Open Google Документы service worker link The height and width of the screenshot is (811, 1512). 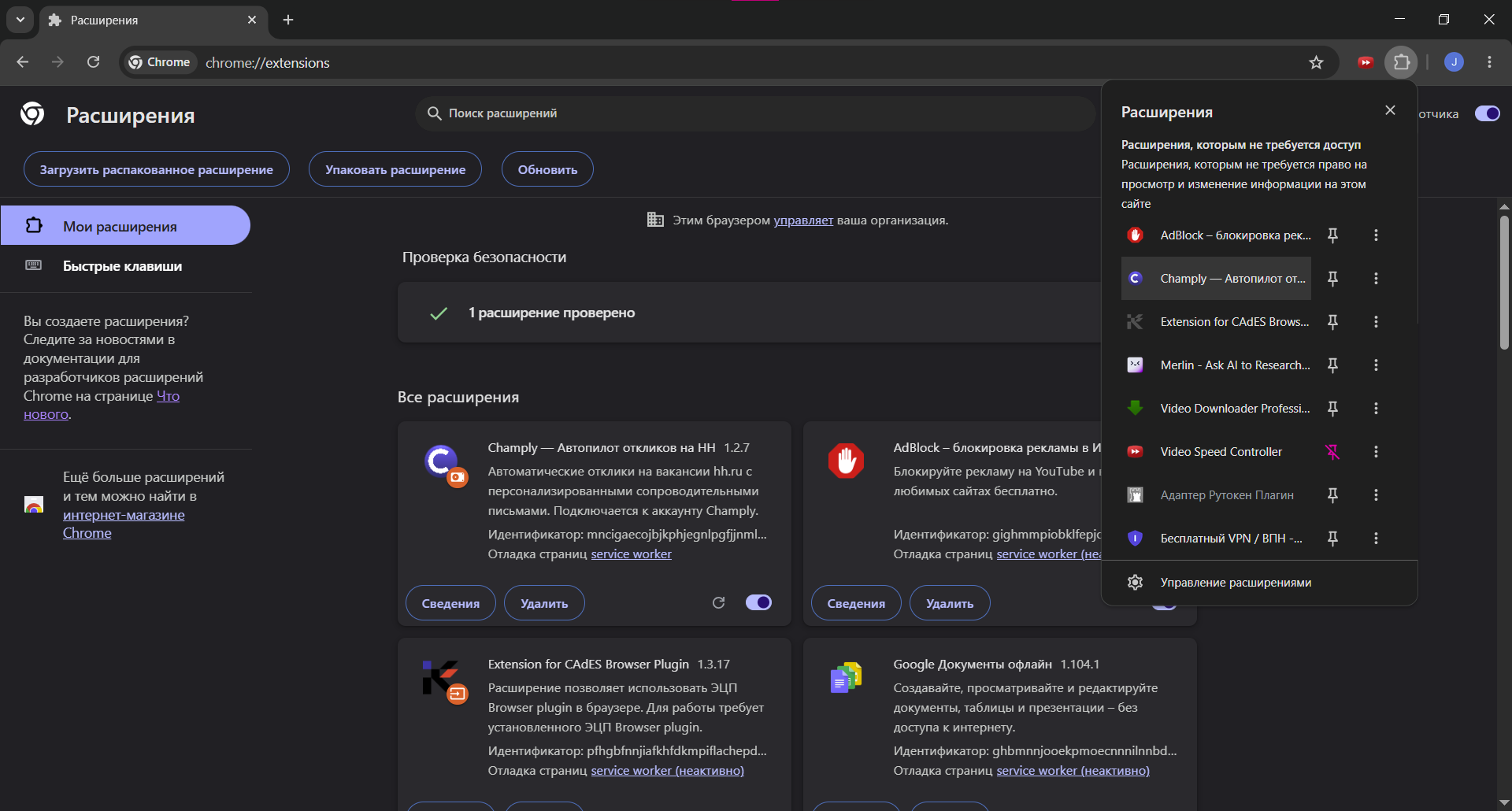pos(1073,771)
